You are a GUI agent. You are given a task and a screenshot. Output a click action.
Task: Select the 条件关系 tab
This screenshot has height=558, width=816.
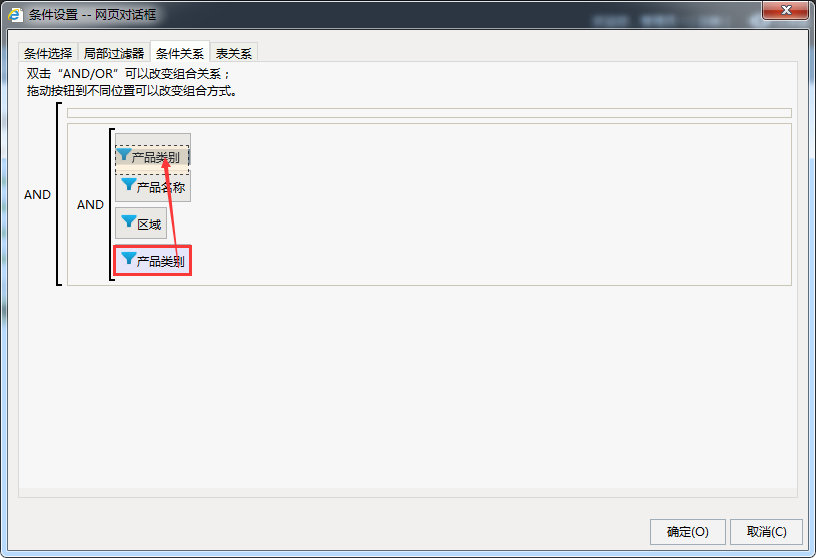click(x=180, y=53)
